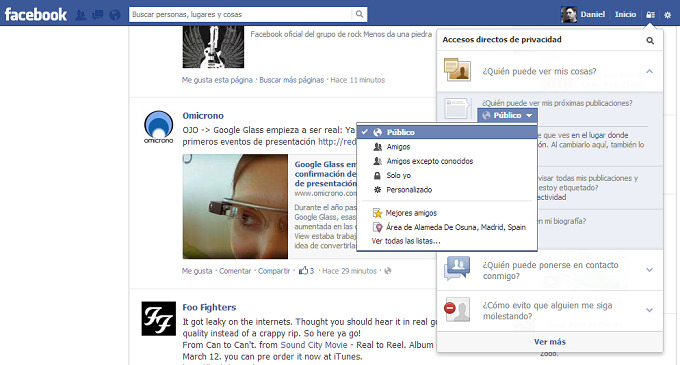Open Daniel's profile name link
The height and width of the screenshot is (365, 680).
[x=592, y=14]
